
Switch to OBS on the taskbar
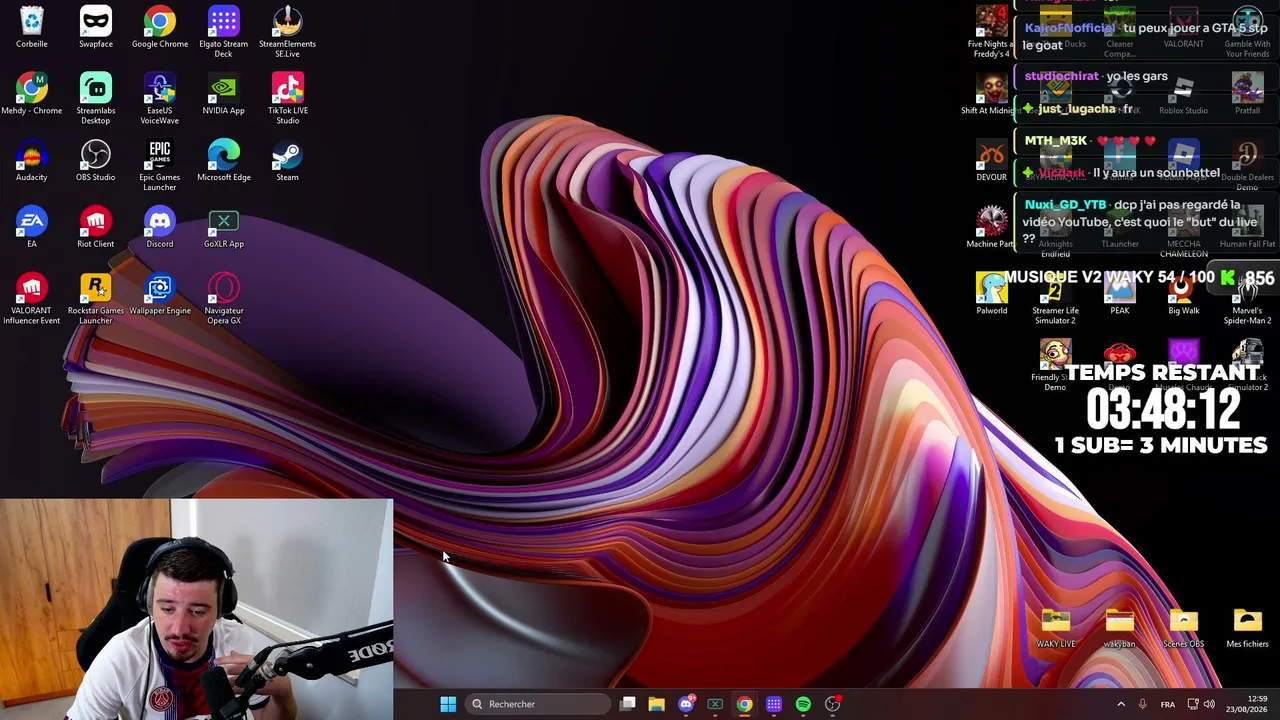click(832, 704)
